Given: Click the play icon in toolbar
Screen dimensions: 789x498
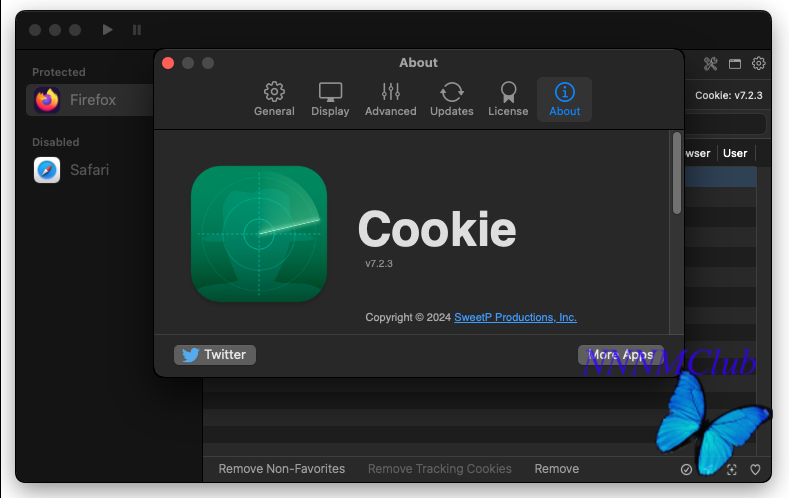Looking at the screenshot, I should (x=107, y=30).
